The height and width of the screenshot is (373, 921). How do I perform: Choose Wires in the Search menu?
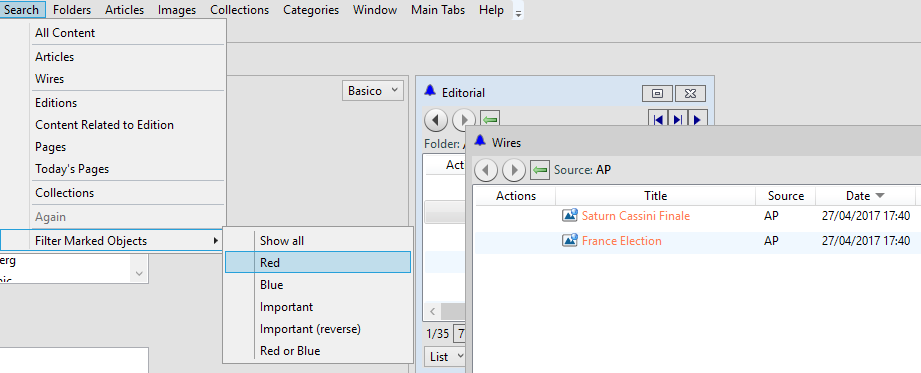[x=113, y=79]
